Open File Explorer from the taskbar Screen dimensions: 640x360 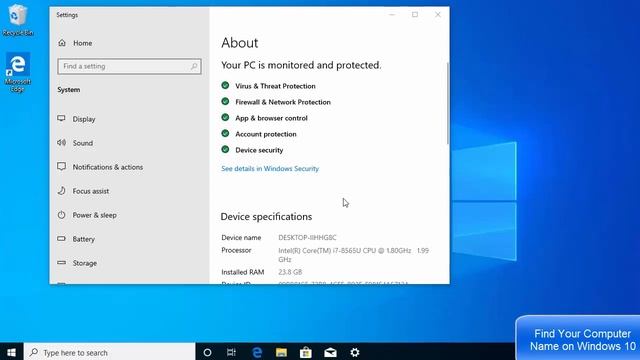tap(281, 352)
